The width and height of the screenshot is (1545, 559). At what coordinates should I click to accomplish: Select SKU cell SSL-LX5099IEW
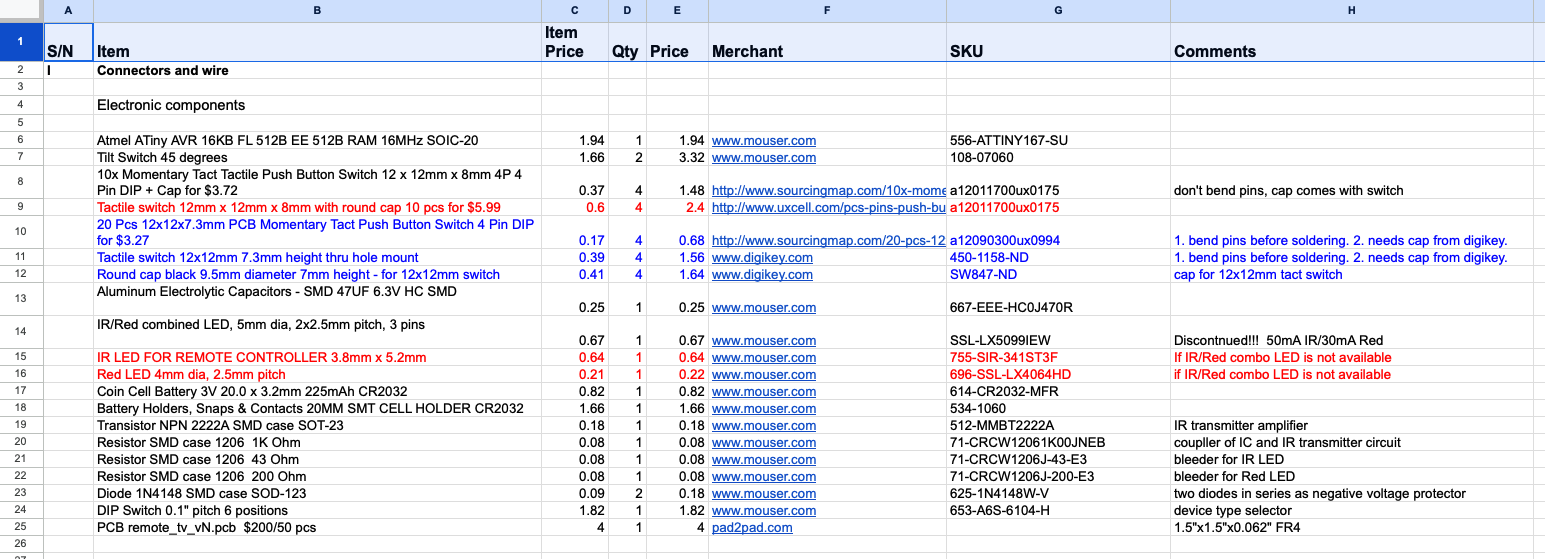1058,332
